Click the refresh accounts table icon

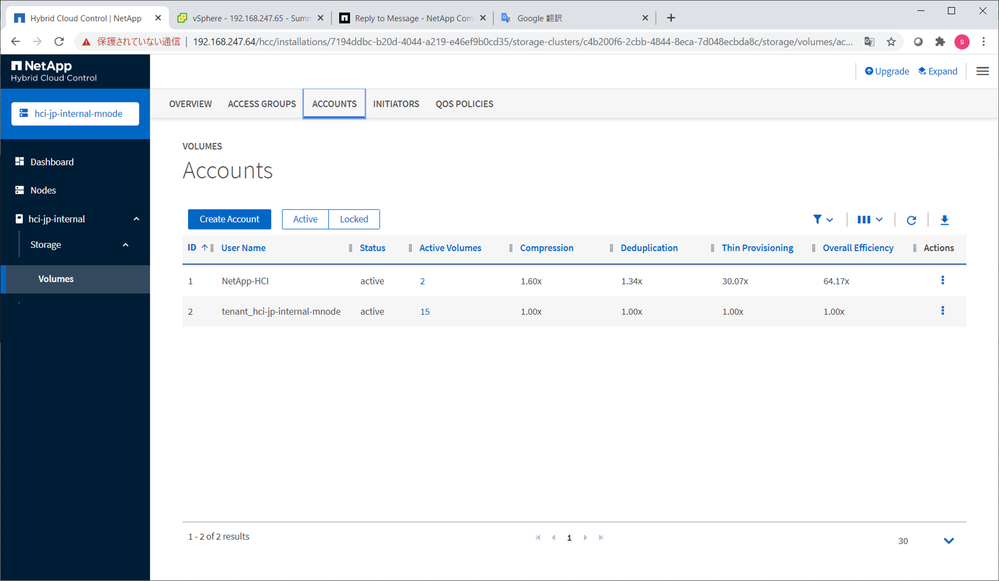911,220
